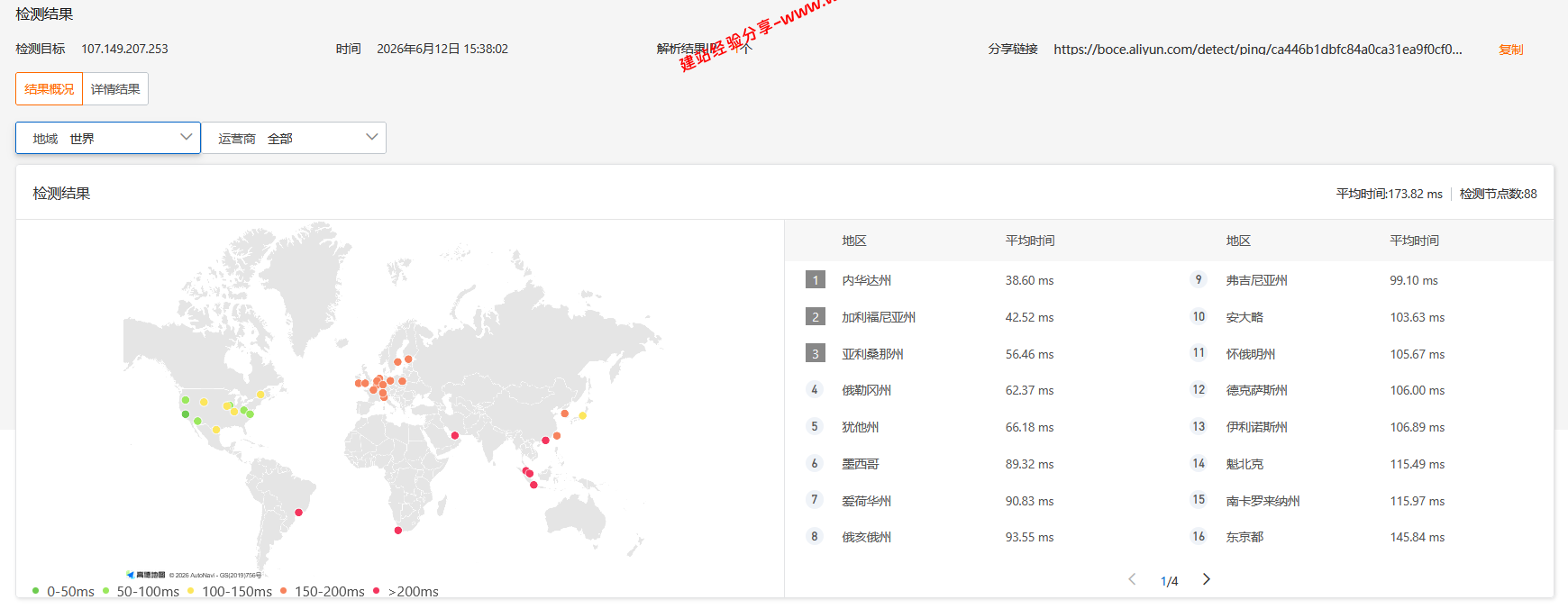Switch to the 结果概况 tab
Image resolution: width=1568 pixels, height=609 pixels.
[50, 89]
